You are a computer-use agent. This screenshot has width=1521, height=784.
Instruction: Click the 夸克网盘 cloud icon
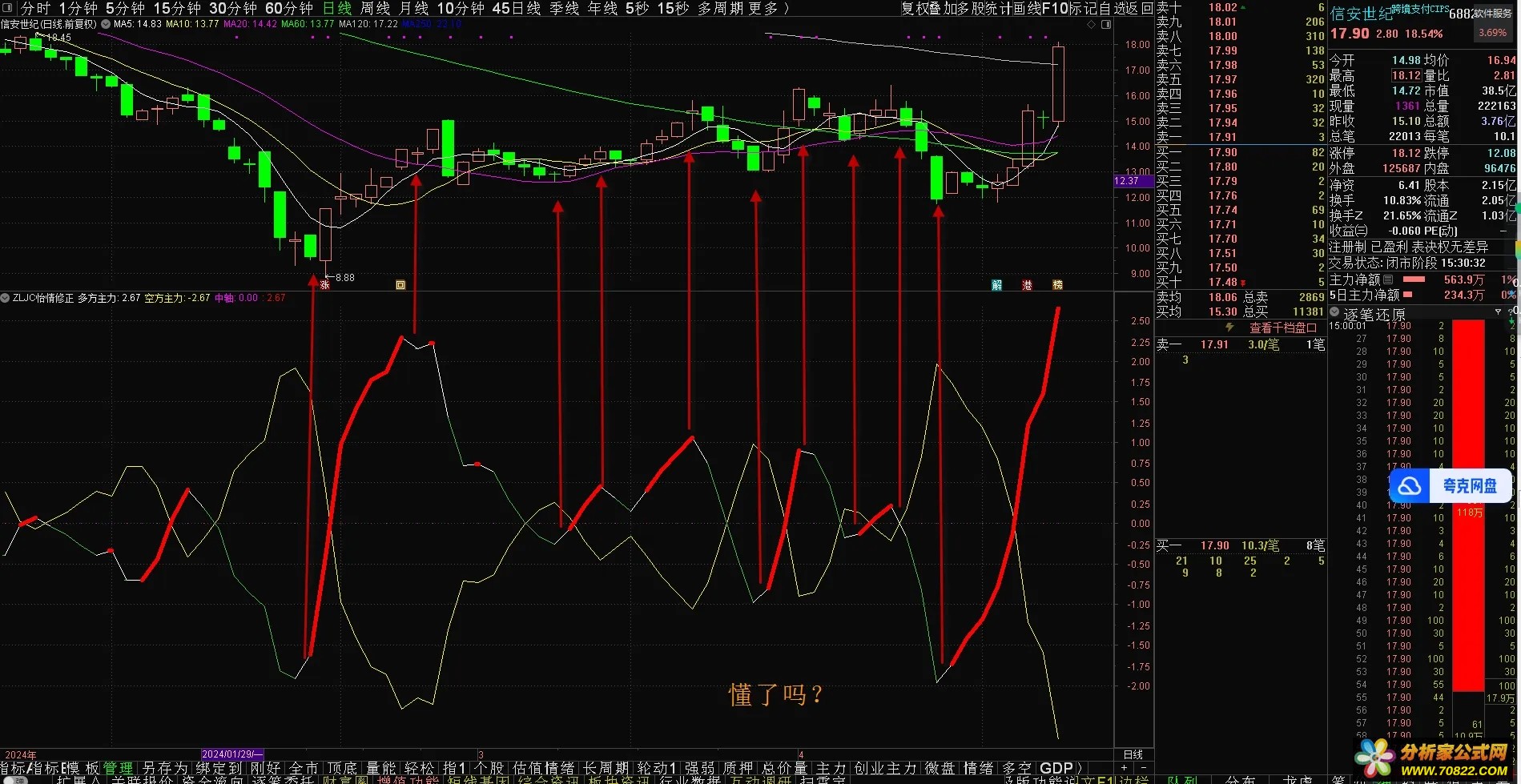[1410, 485]
